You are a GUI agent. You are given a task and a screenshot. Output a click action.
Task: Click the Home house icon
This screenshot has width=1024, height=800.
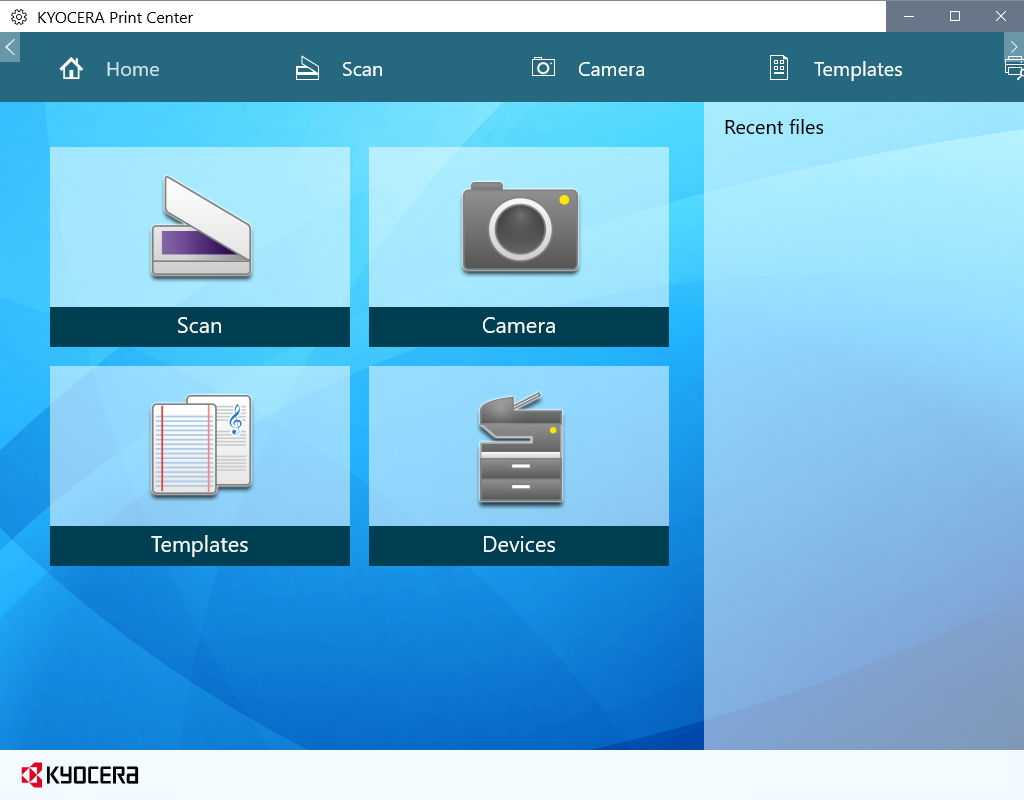pos(71,69)
